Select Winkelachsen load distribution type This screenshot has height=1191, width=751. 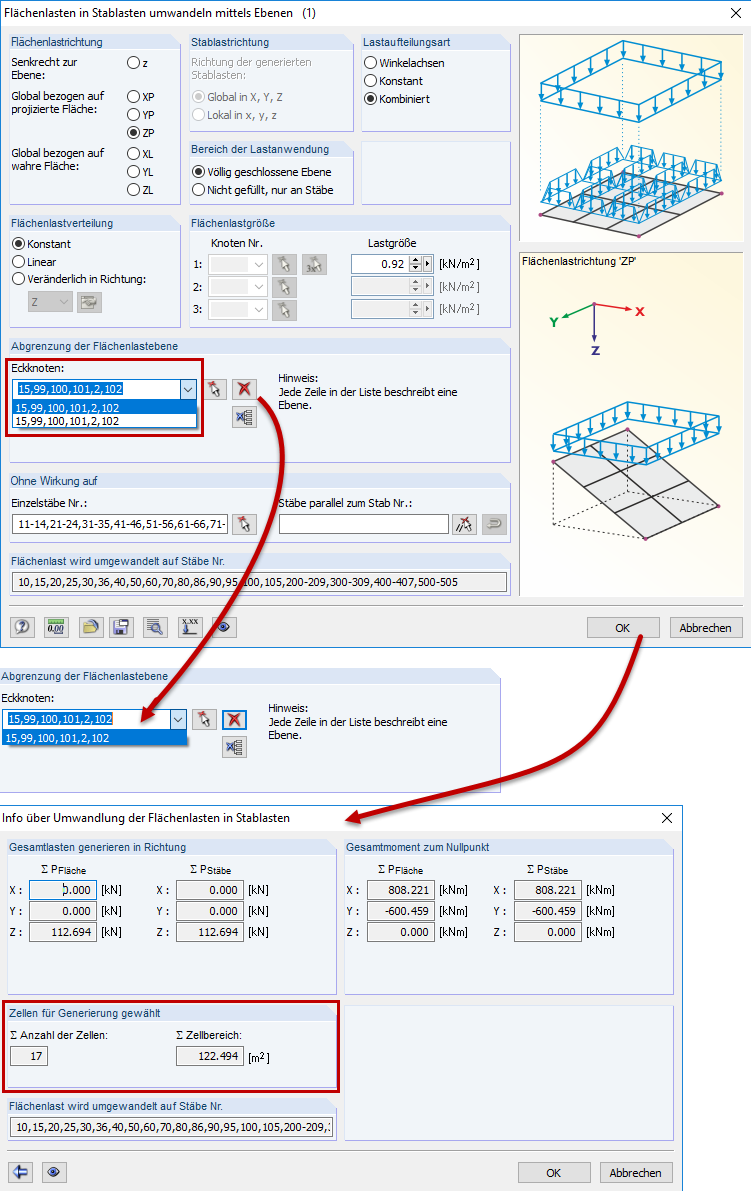(x=371, y=62)
